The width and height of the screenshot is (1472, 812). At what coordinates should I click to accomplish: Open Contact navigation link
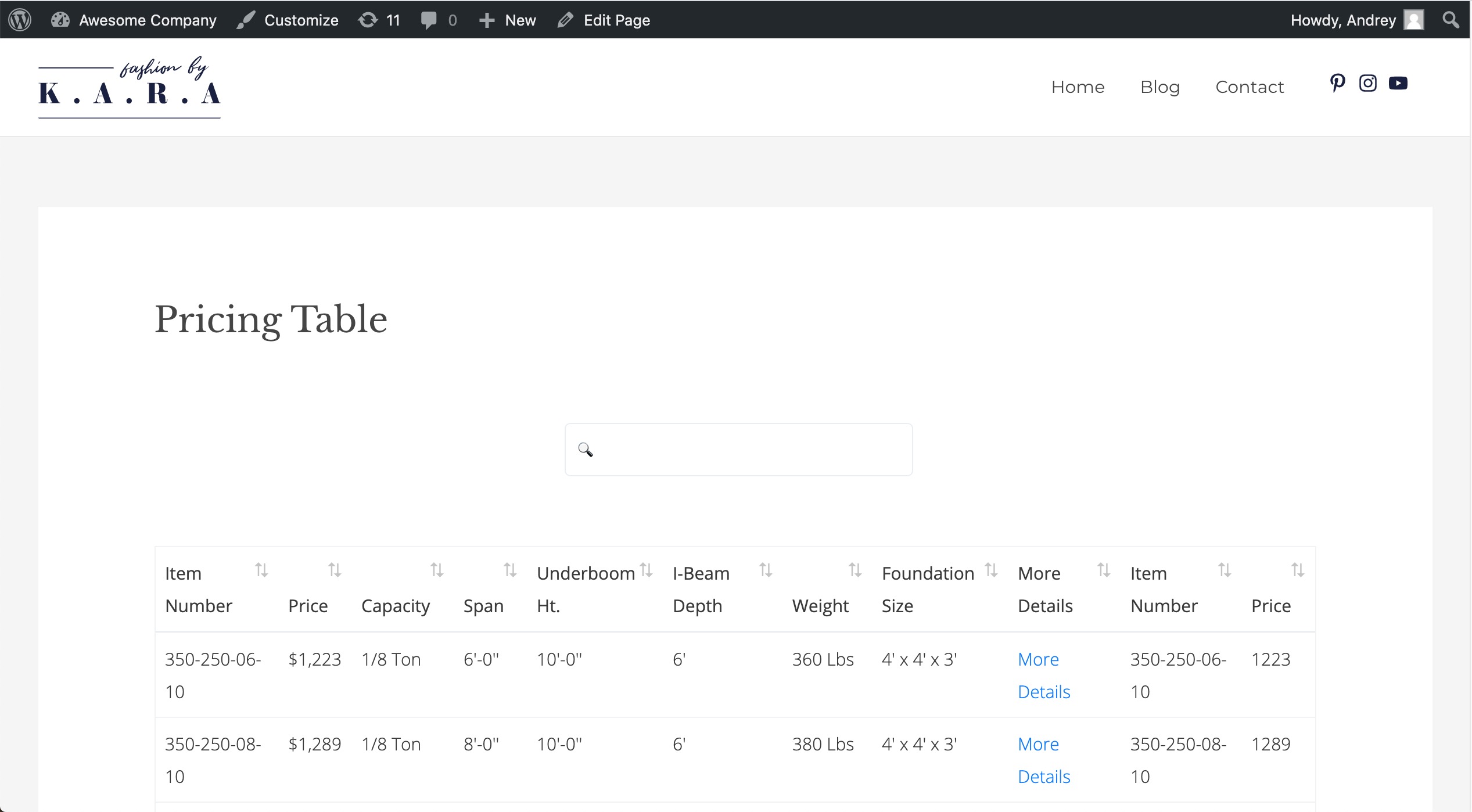1250,87
